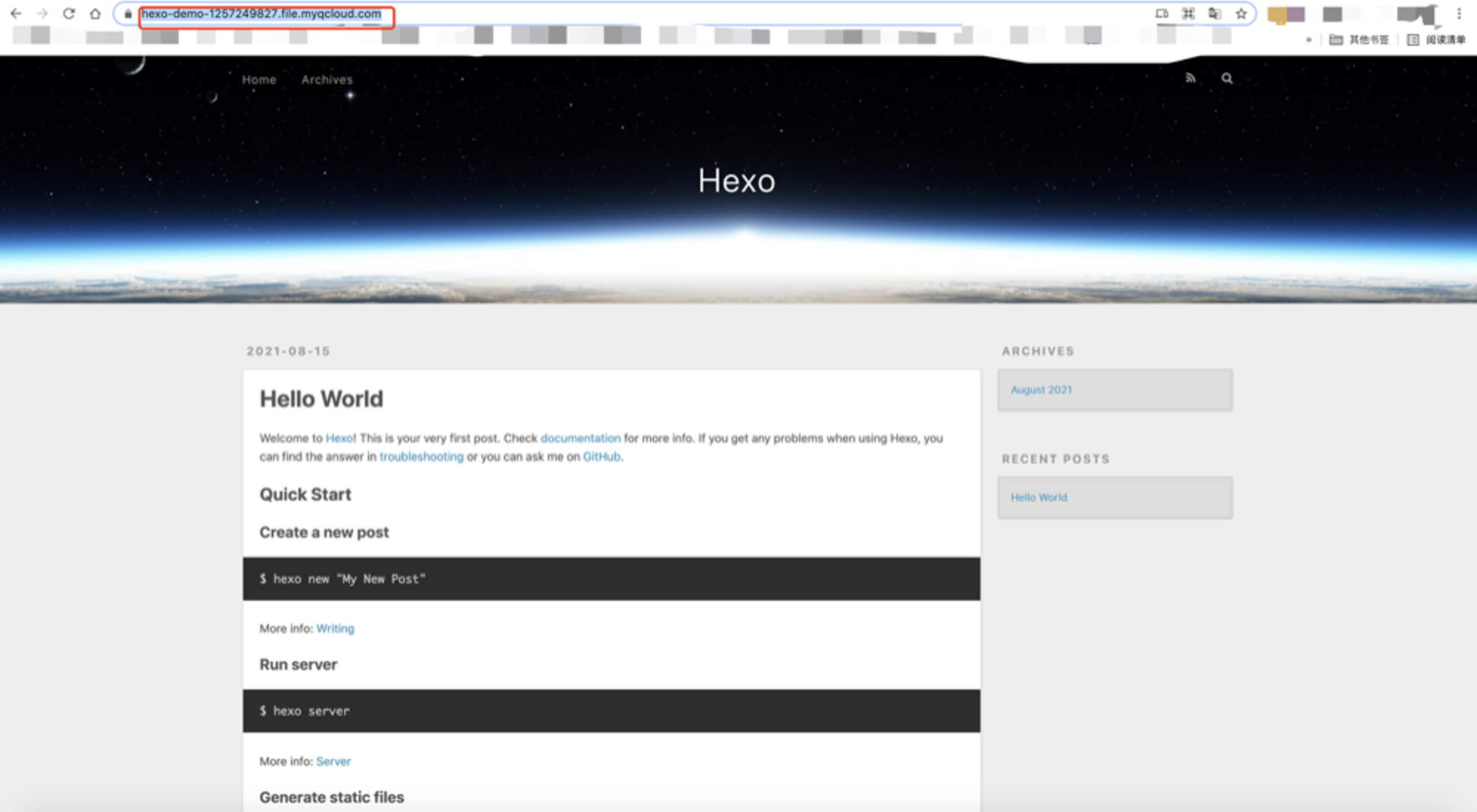The height and width of the screenshot is (812, 1477).
Task: Click the hexo server code block
Action: (611, 712)
